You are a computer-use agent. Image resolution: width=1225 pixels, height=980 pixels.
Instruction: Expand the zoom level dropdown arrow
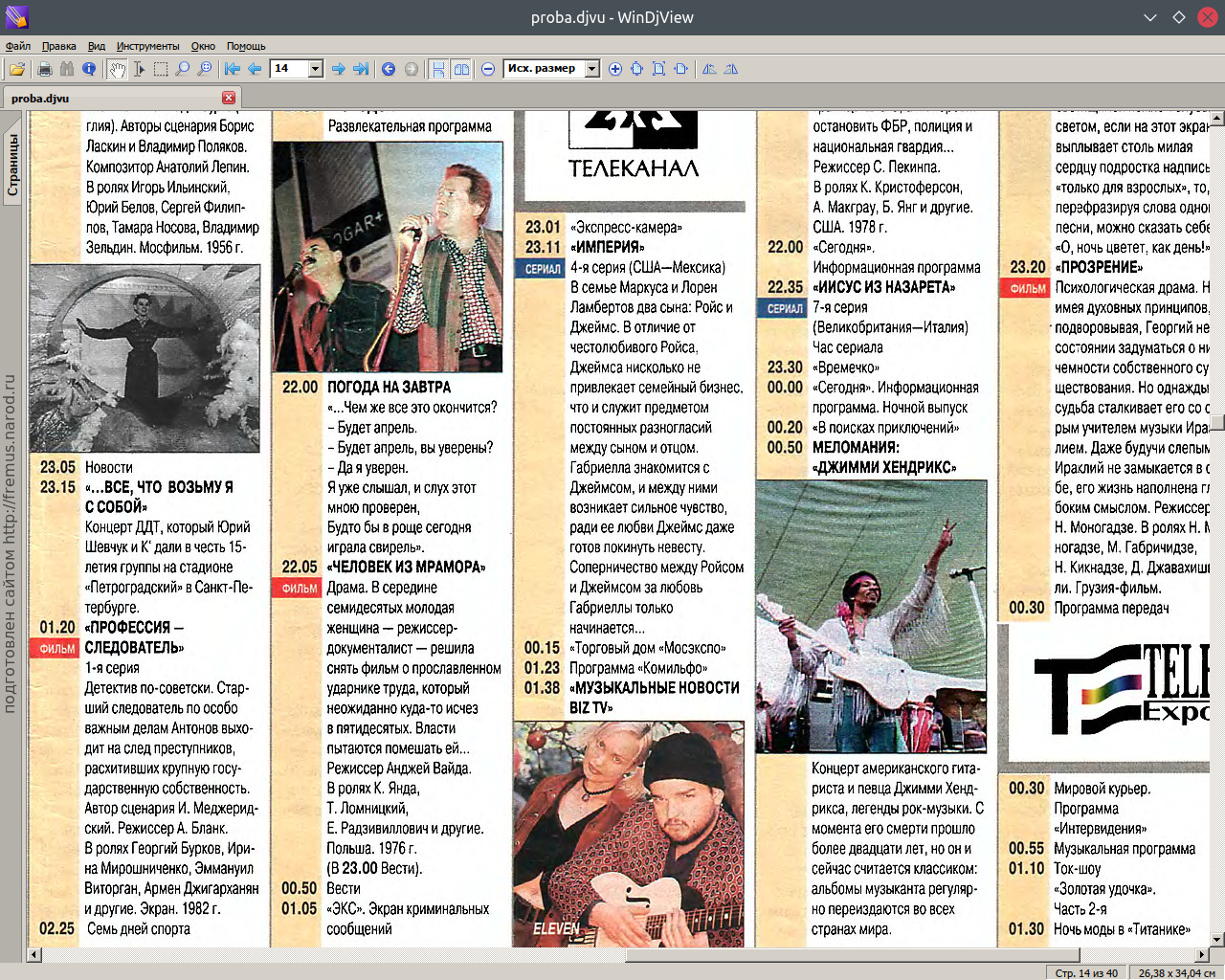592,69
